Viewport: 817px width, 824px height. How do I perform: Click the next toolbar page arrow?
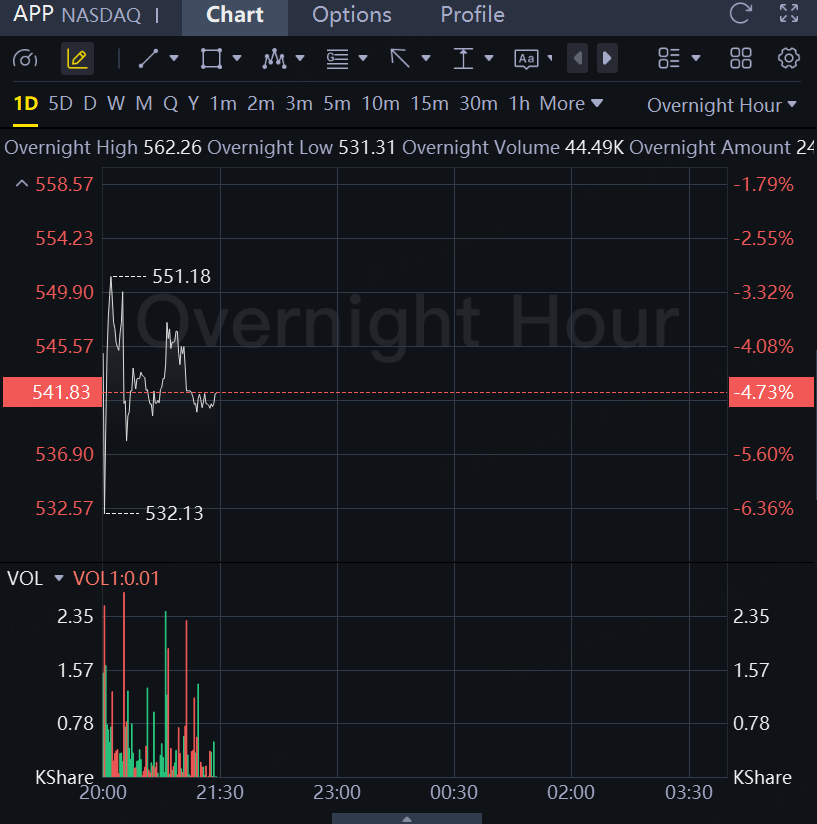[607, 58]
